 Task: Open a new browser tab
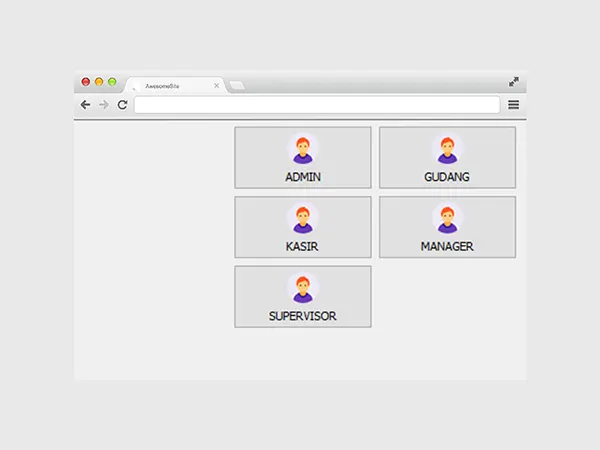[x=237, y=86]
